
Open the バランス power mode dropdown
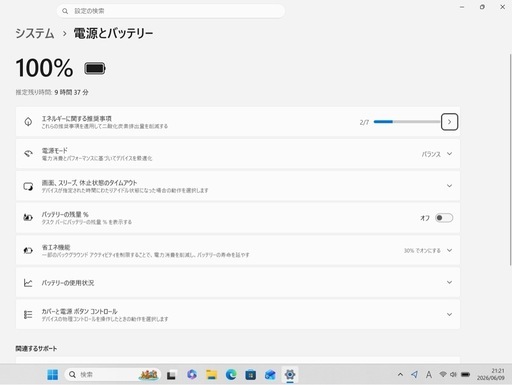(437, 154)
